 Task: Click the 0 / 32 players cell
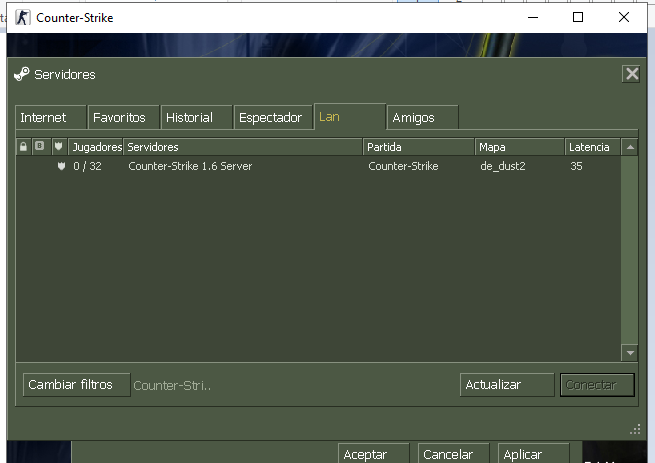[x=87, y=166]
